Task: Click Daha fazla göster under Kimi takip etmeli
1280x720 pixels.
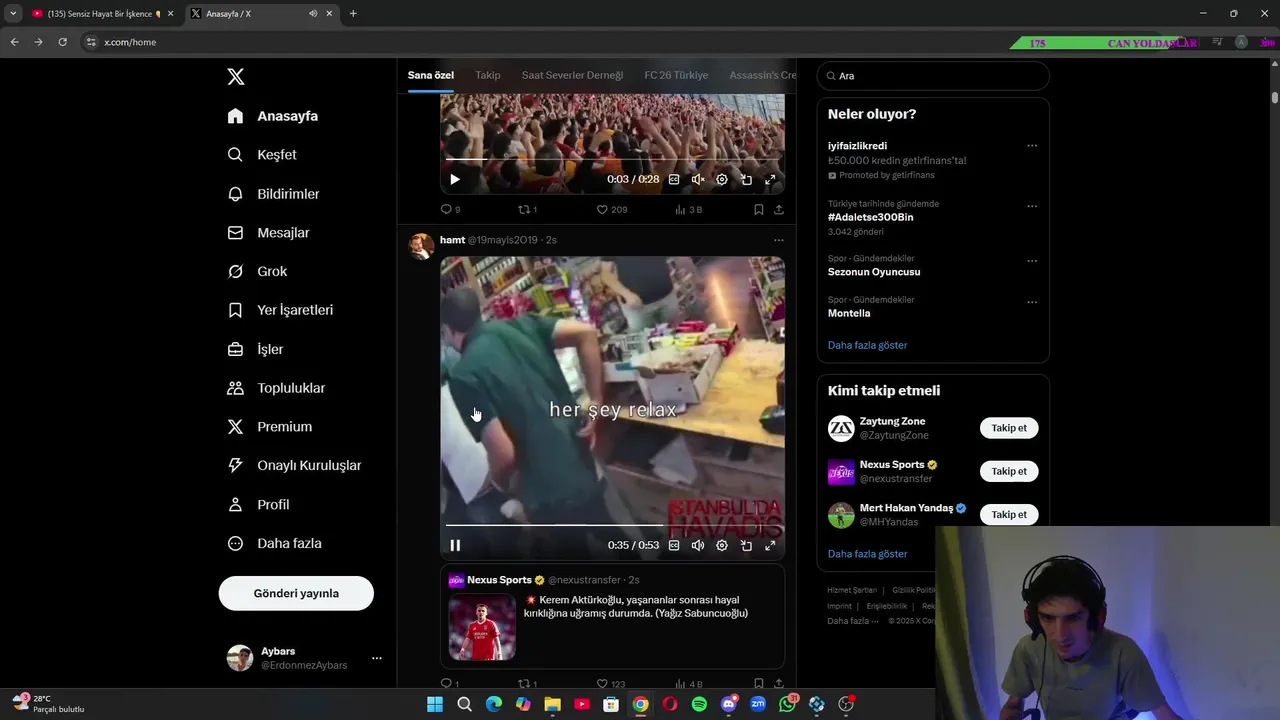Action: tap(867, 554)
